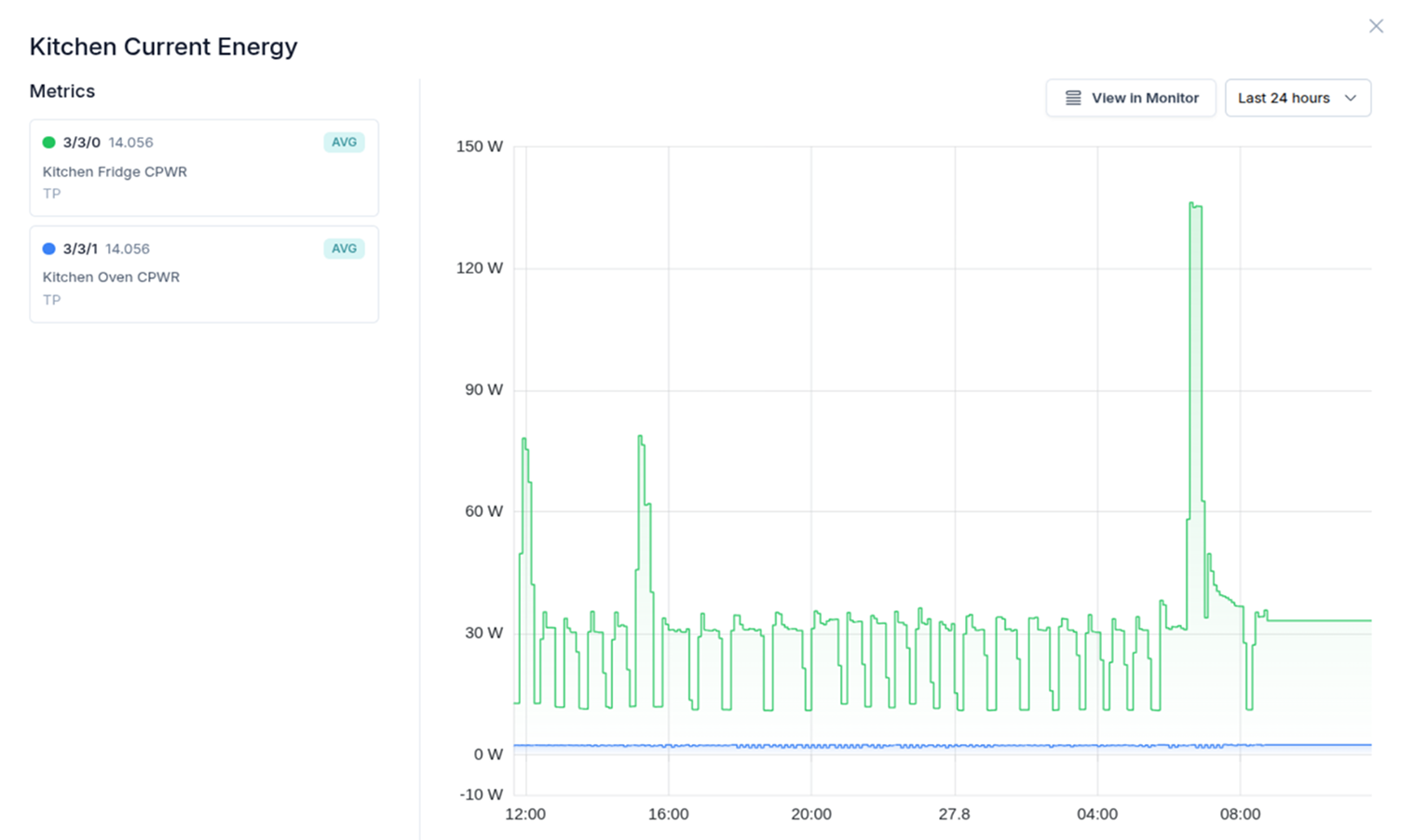Select the Kitchen Oven CPWR metric card
Viewport: 1401px width, 840px height.
203,274
